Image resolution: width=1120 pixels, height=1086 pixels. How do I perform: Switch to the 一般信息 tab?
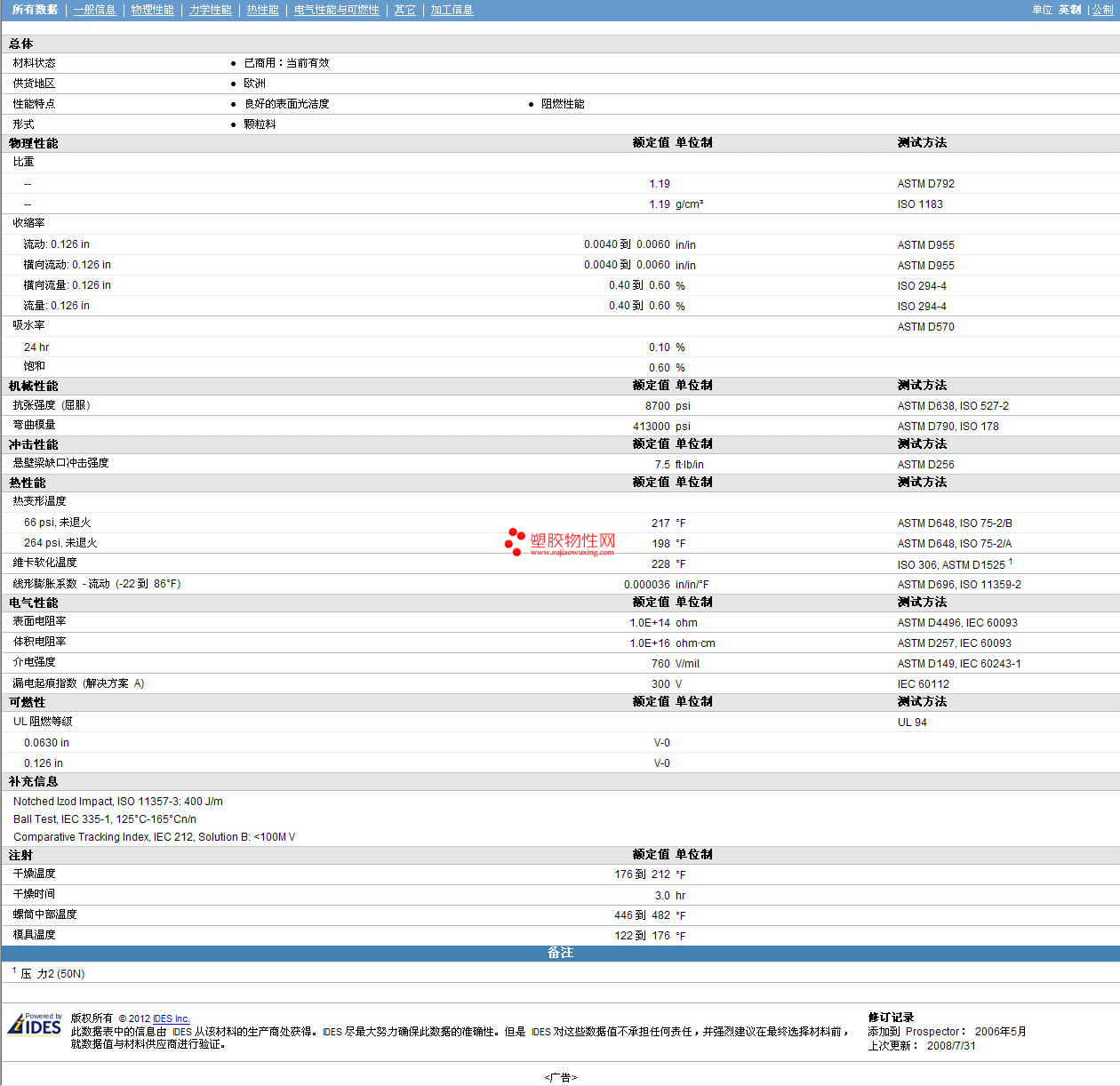coord(94,10)
